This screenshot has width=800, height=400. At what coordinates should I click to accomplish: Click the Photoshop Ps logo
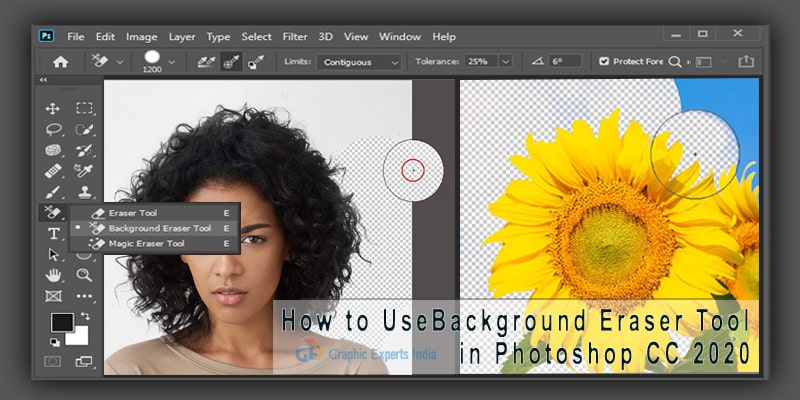coord(46,36)
